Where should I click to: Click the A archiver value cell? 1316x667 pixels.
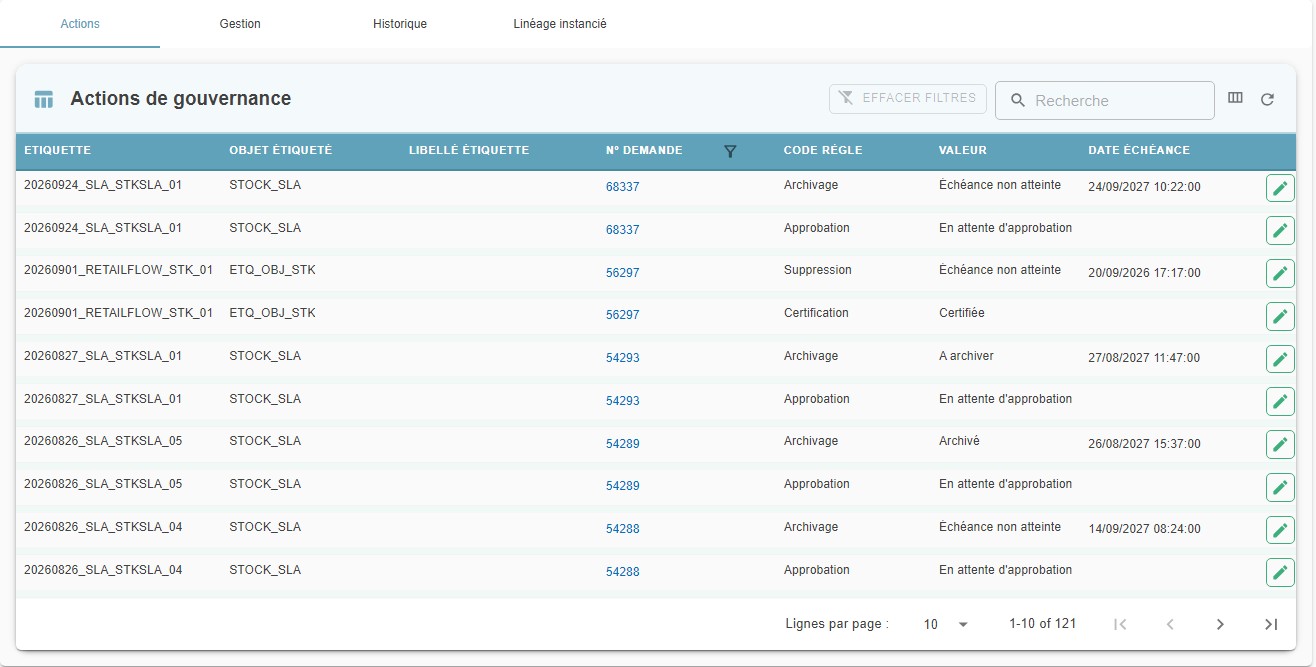tap(966, 356)
